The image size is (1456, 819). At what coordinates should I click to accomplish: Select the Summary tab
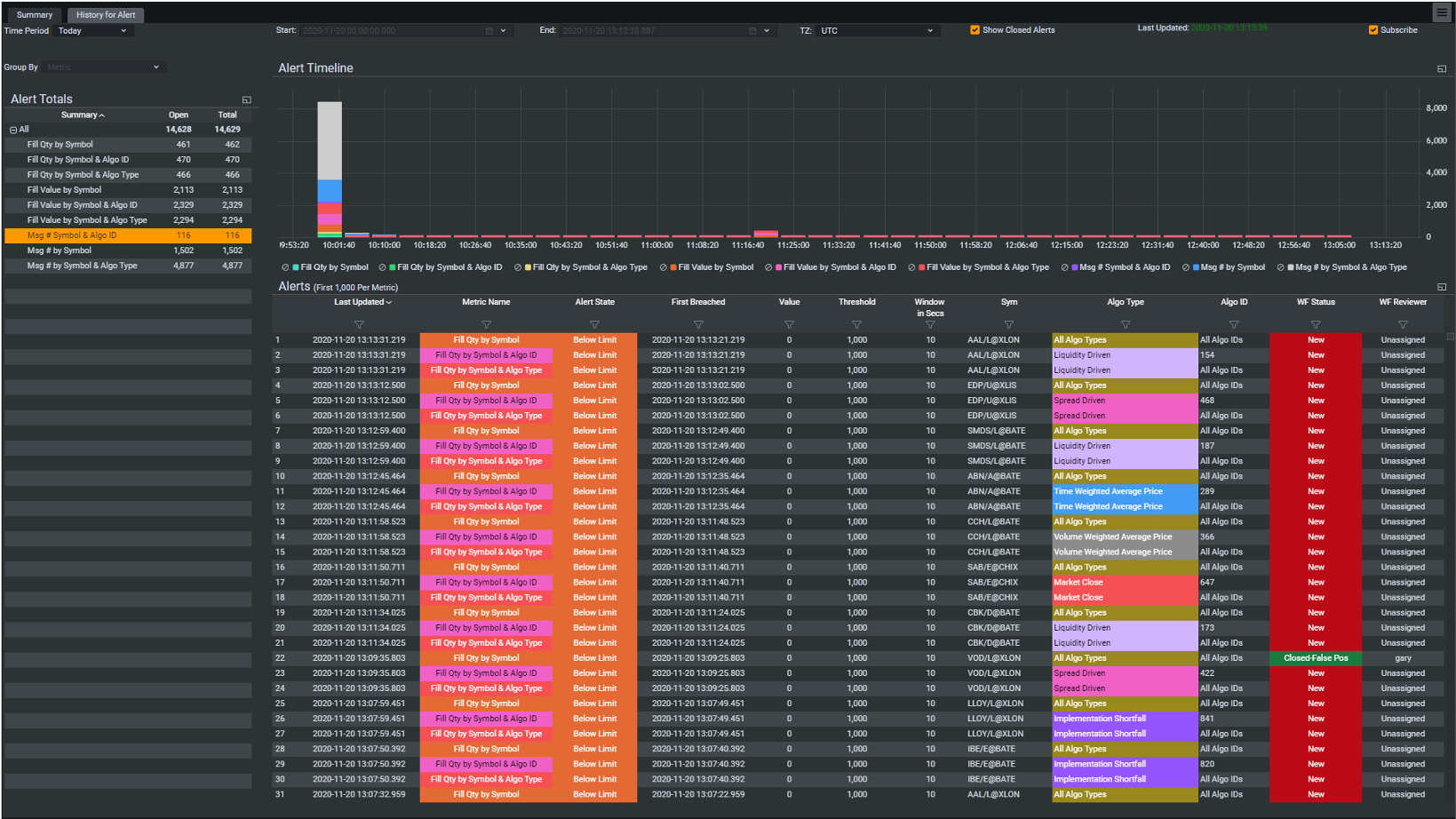34,14
